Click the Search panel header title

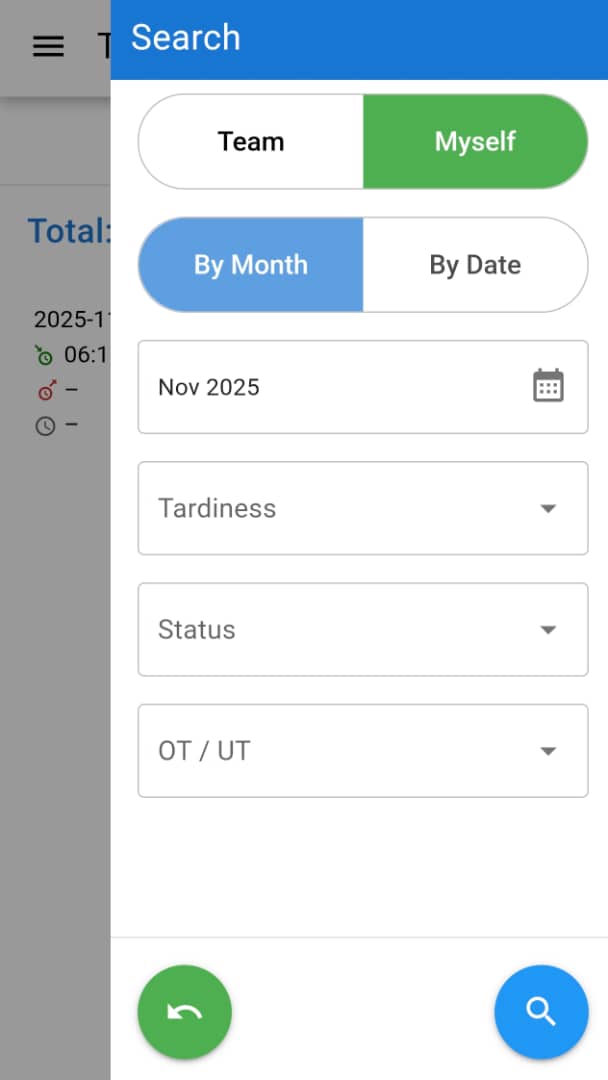[186, 38]
